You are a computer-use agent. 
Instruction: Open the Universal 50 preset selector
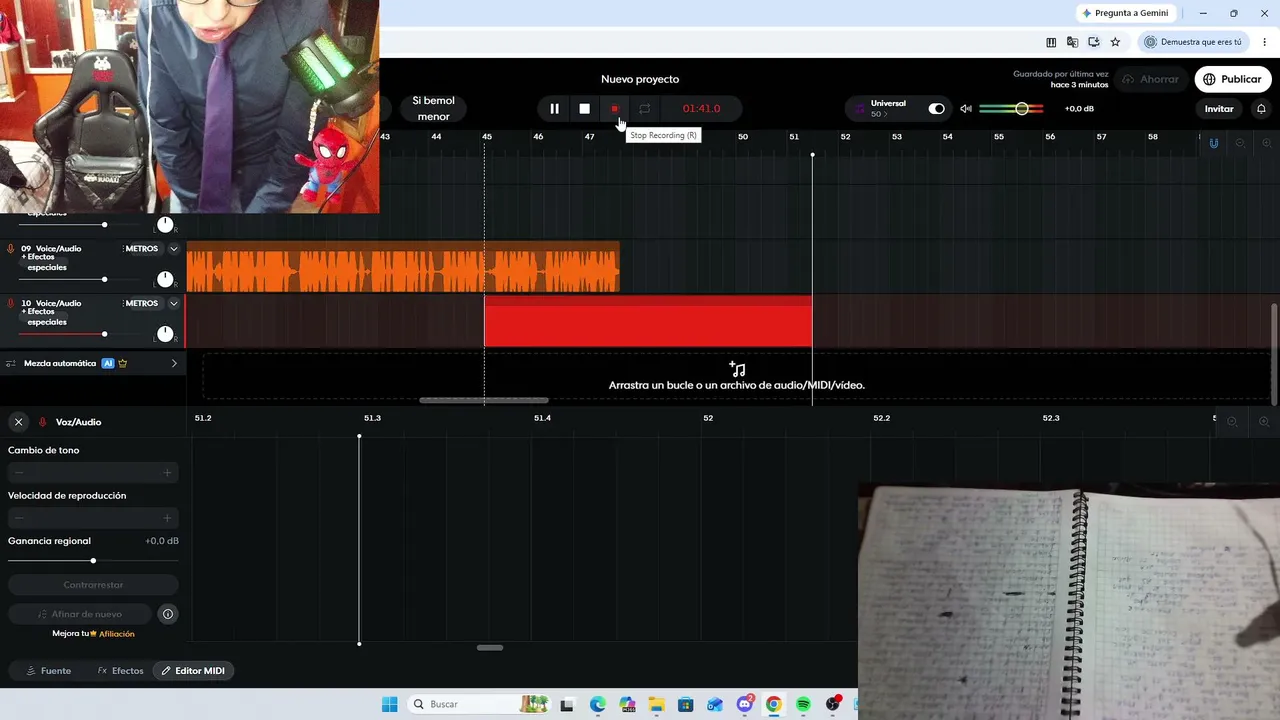coord(886,109)
